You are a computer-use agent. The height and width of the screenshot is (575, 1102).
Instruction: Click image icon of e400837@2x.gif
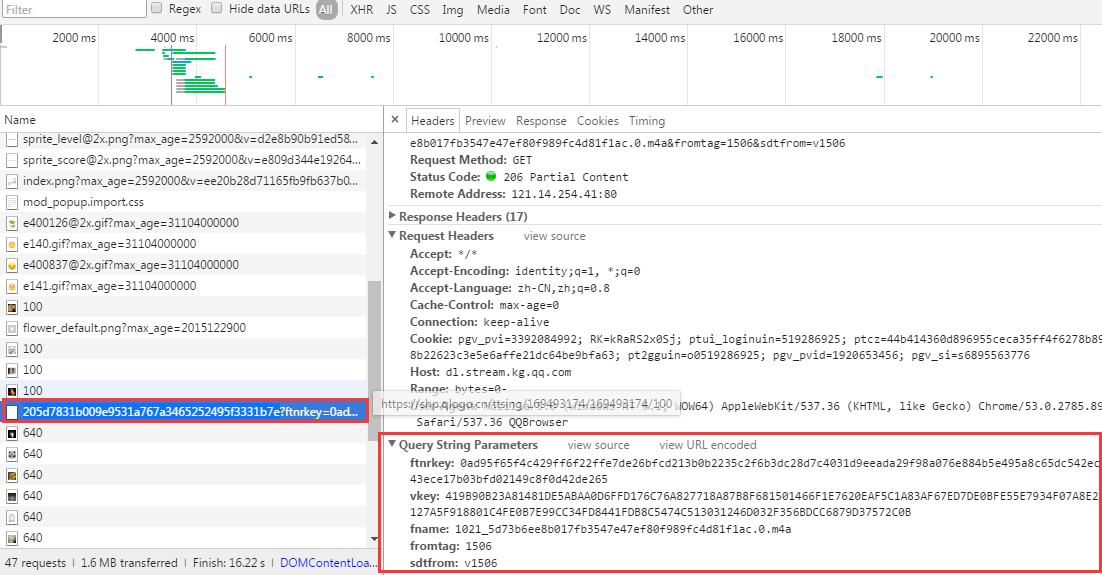tap(11, 266)
